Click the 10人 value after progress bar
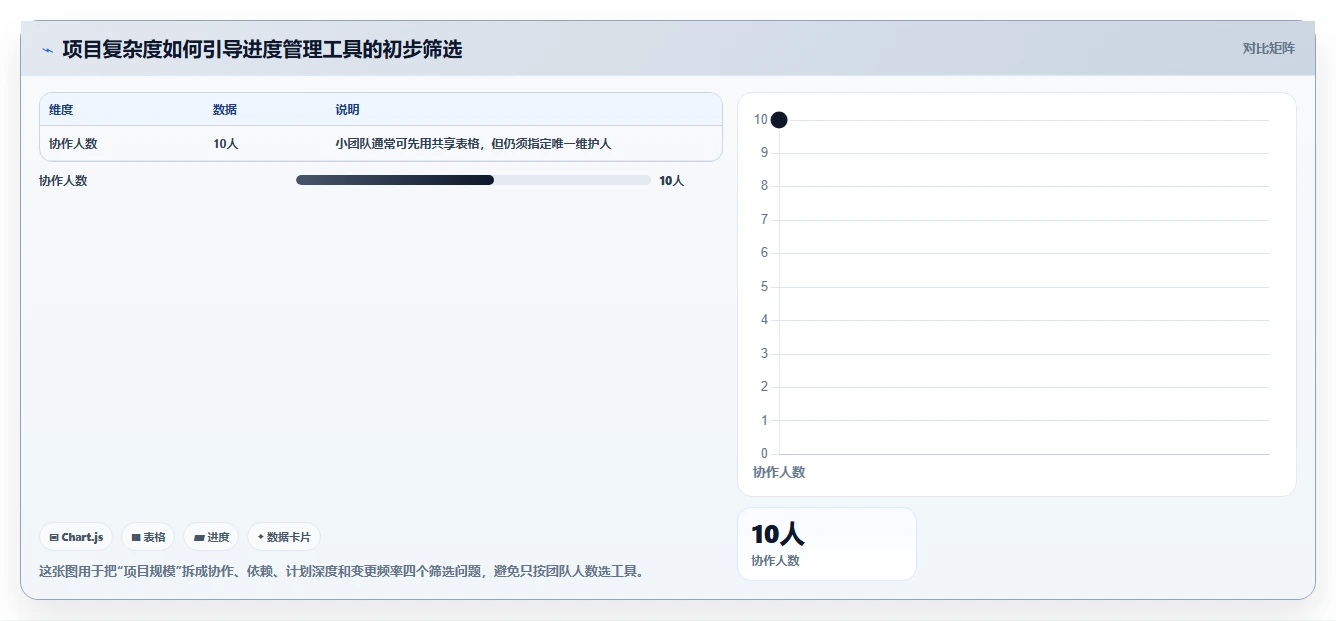 click(x=672, y=181)
